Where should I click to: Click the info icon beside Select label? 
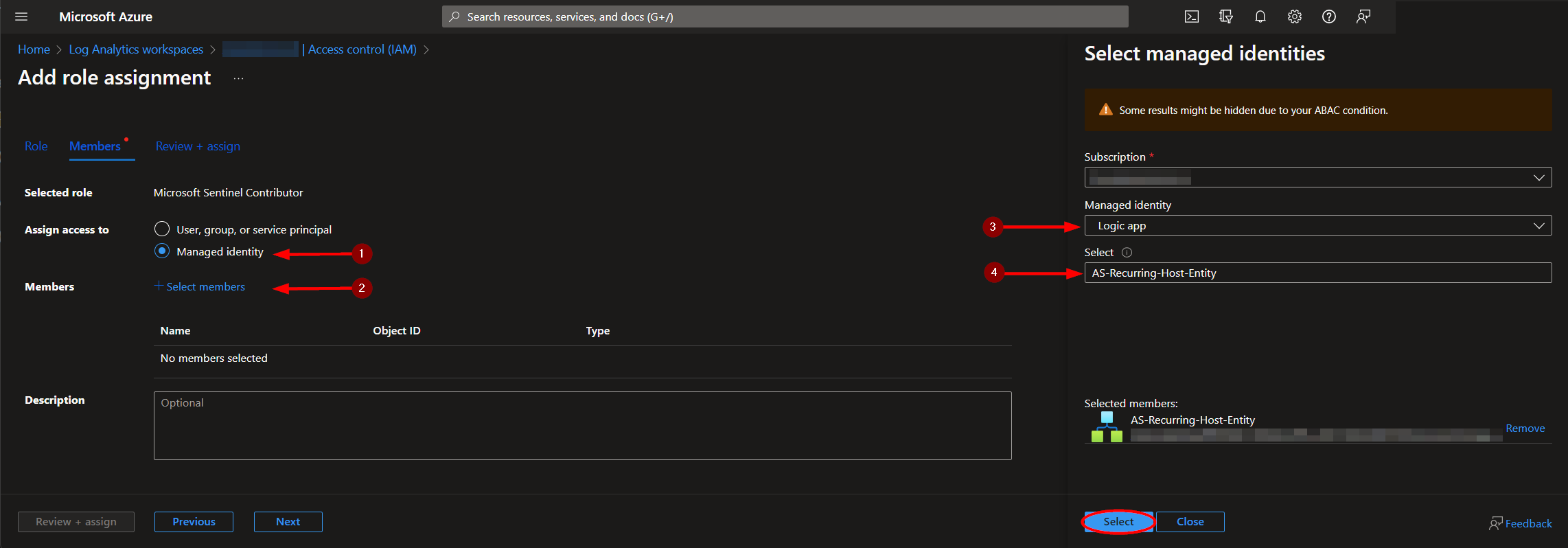coord(1127,252)
